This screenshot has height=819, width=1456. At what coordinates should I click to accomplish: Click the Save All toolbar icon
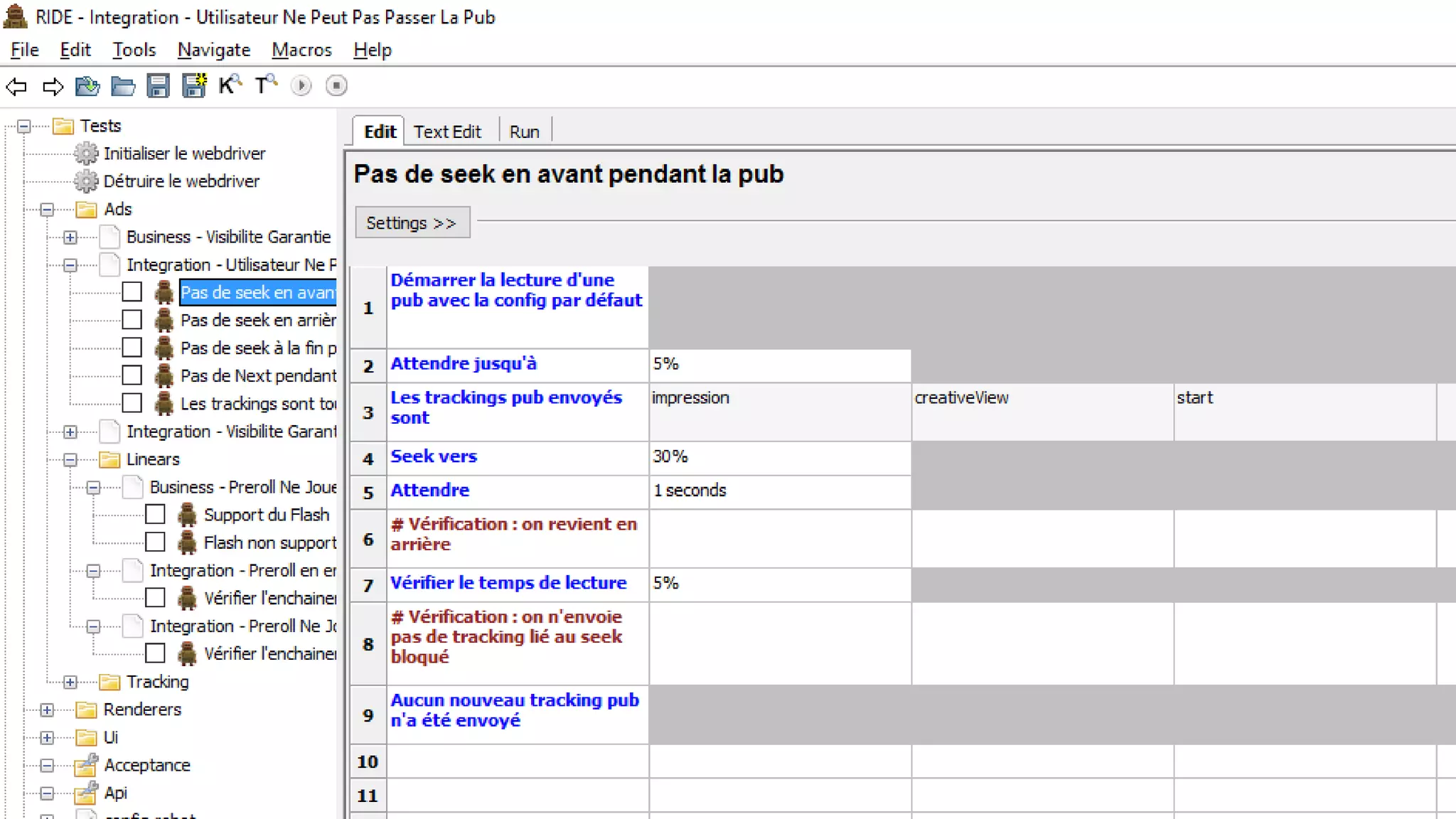193,86
